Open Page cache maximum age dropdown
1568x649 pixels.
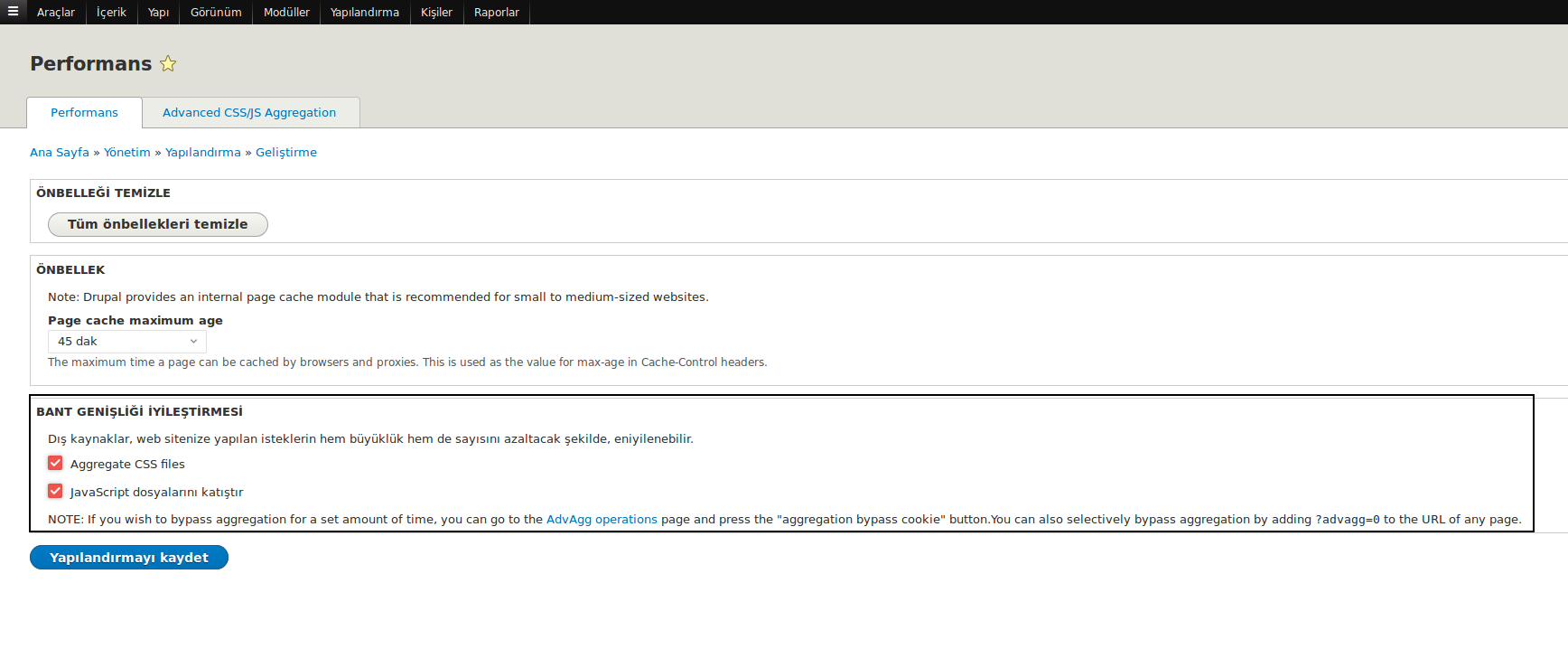[x=127, y=342]
